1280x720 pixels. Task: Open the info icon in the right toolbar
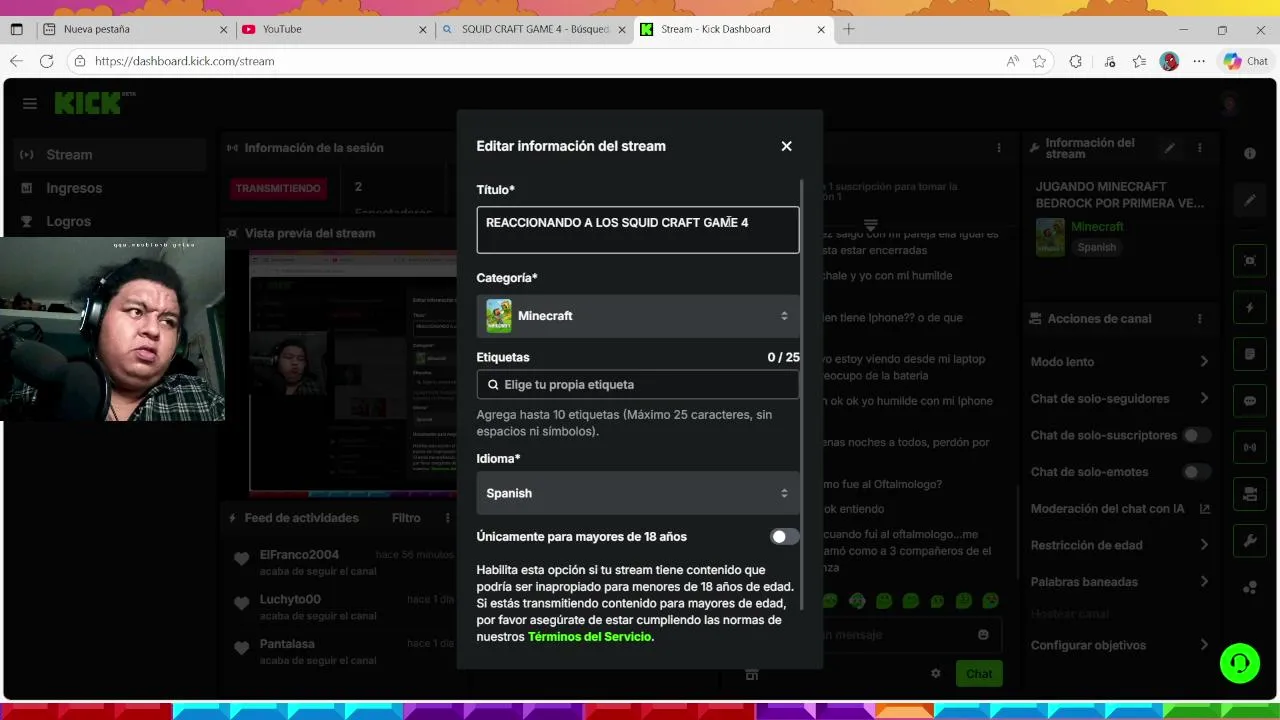[1250, 153]
